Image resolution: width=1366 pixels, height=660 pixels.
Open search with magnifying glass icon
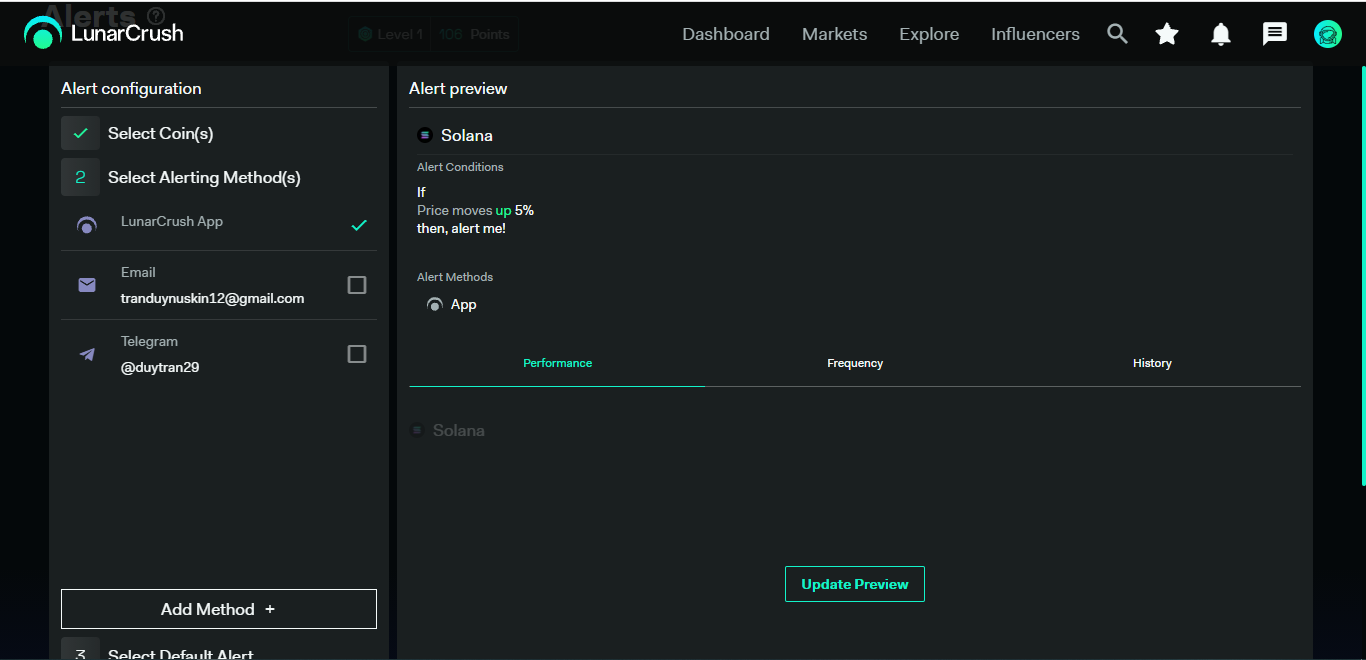[1117, 34]
